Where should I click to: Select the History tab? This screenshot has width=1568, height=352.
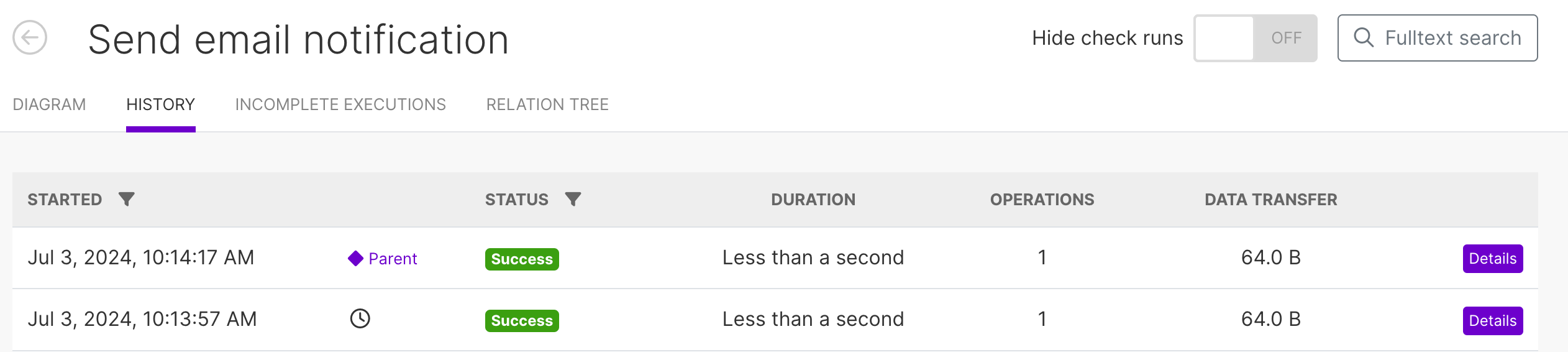(160, 104)
